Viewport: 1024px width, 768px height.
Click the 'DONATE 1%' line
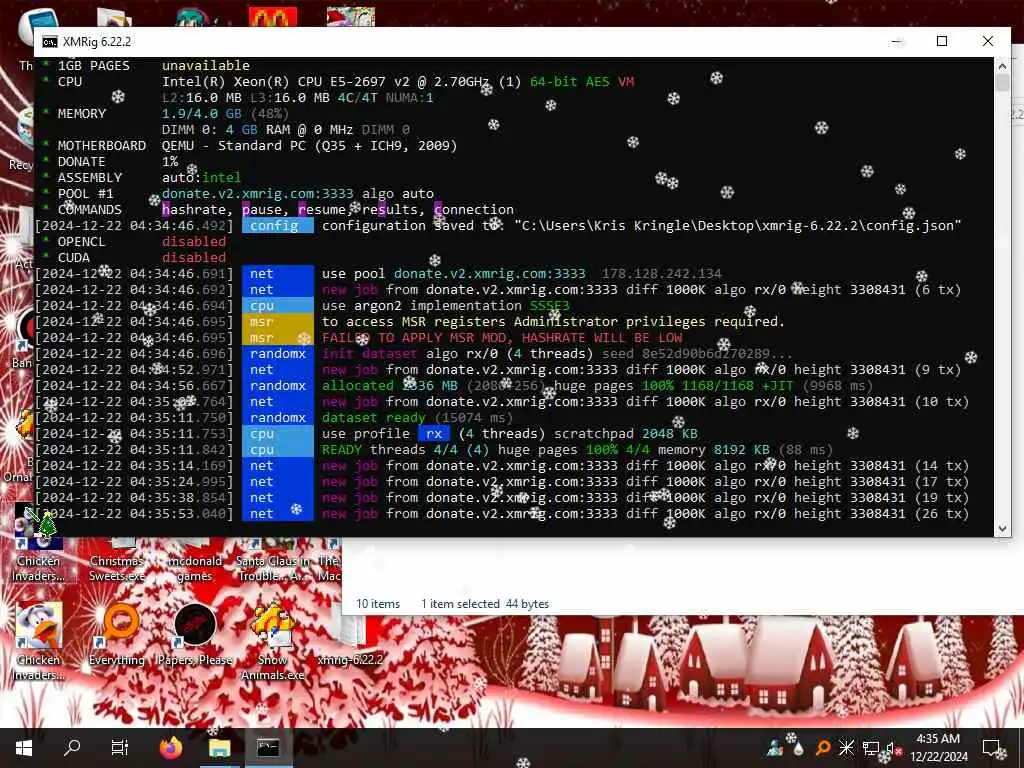(x=111, y=161)
